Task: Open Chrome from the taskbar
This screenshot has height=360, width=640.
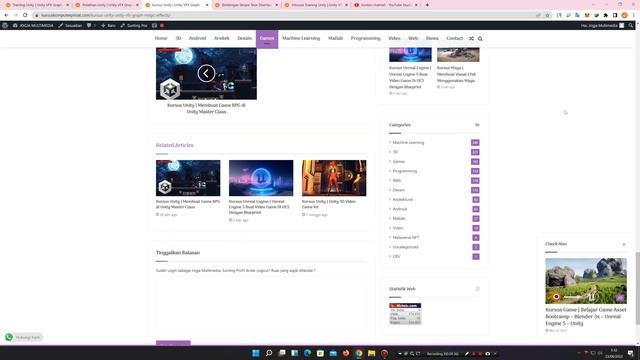Action: point(359,353)
